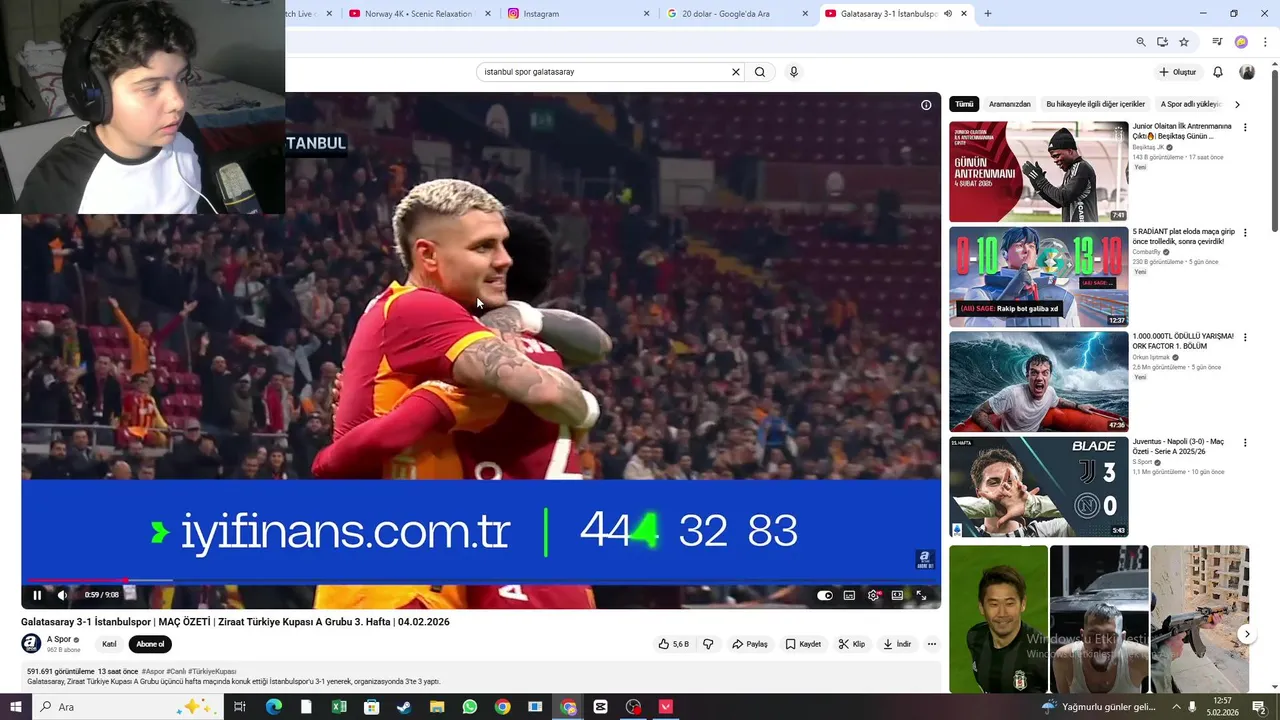1280x720 pixels.
Task: Open a new browser tab
Action: point(988,14)
